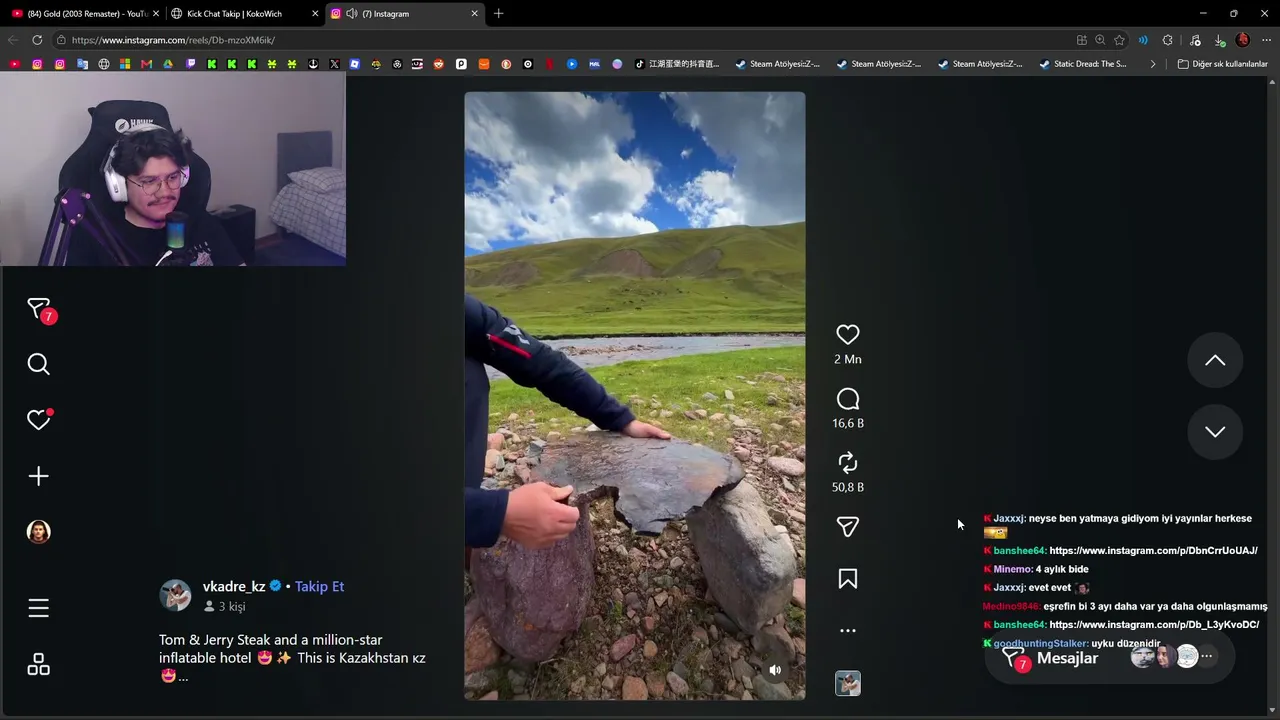
Task: Go back with the browser back arrow
Action: pos(13,40)
